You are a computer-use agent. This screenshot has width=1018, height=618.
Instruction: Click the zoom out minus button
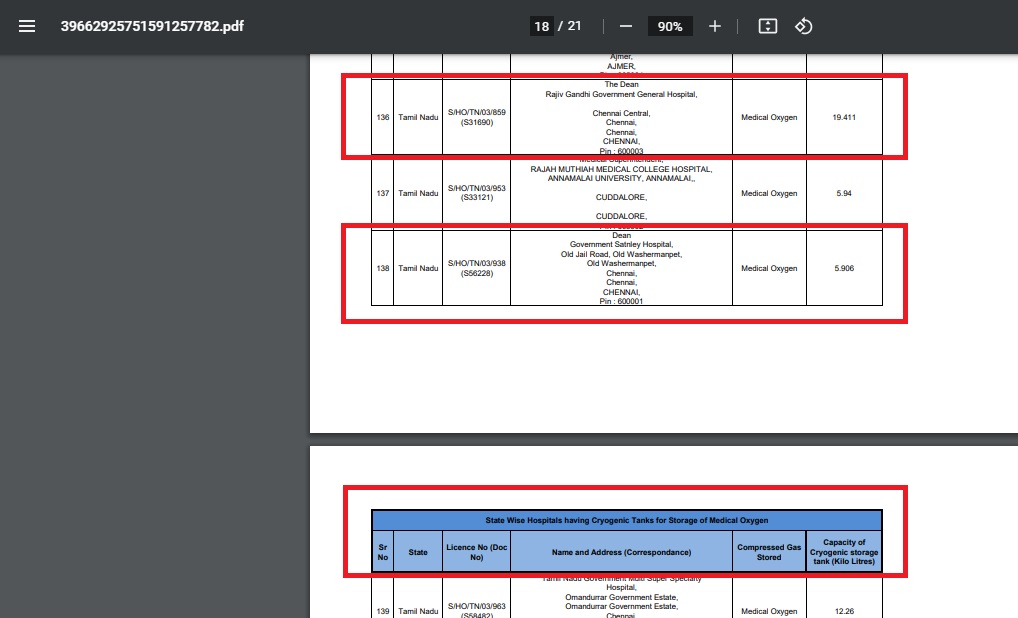pyautogui.click(x=626, y=26)
